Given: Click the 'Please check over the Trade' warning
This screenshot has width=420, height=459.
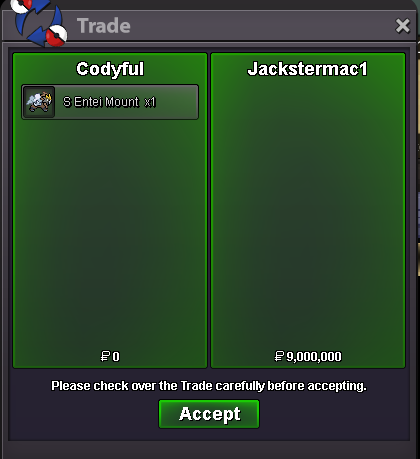Looking at the screenshot, I should click(x=209, y=386).
